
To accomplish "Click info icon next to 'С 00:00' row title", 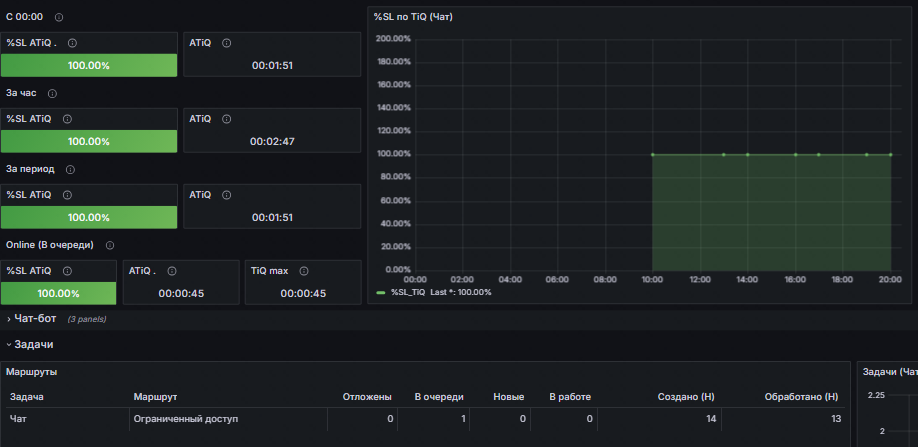I will (59, 18).
